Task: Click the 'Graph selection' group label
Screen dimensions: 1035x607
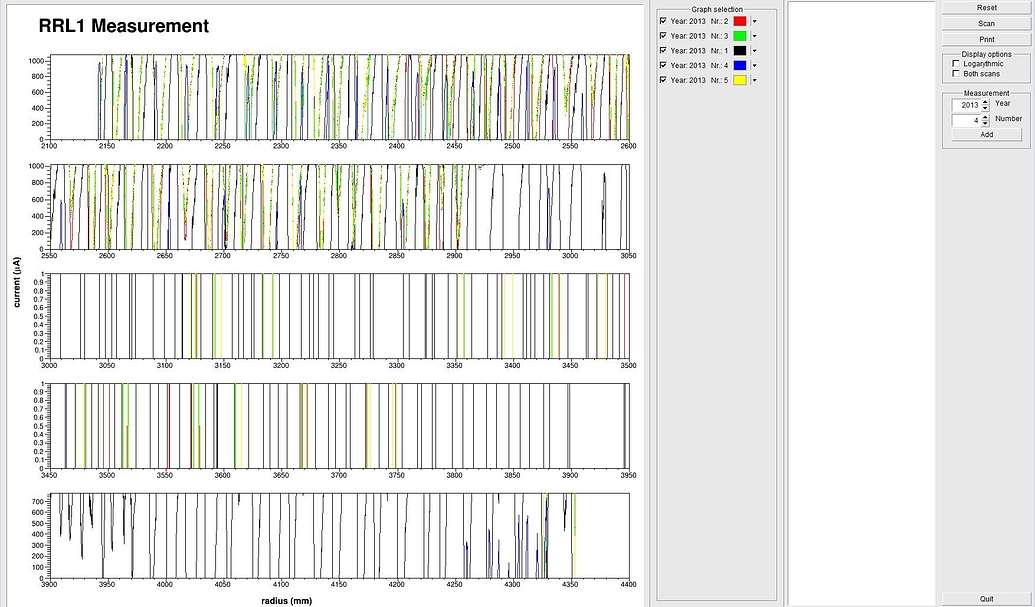Action: tap(717, 9)
